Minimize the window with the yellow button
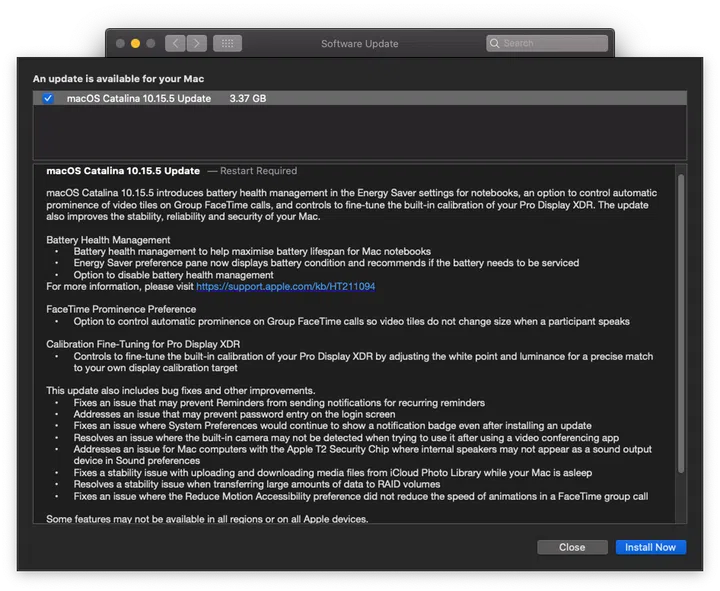The height and width of the screenshot is (591, 720). pos(135,44)
